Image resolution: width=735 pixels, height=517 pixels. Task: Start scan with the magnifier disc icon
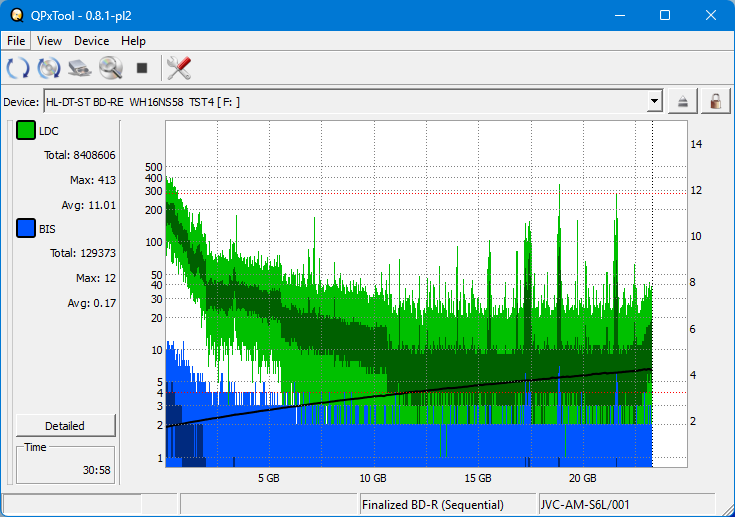pos(110,68)
